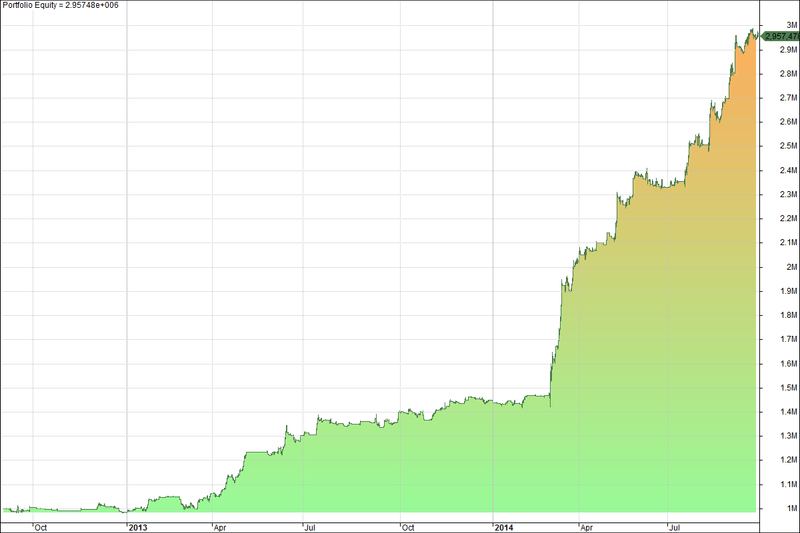Click the 1.1M y-axis label
This screenshot has width=800, height=533.
click(789, 484)
